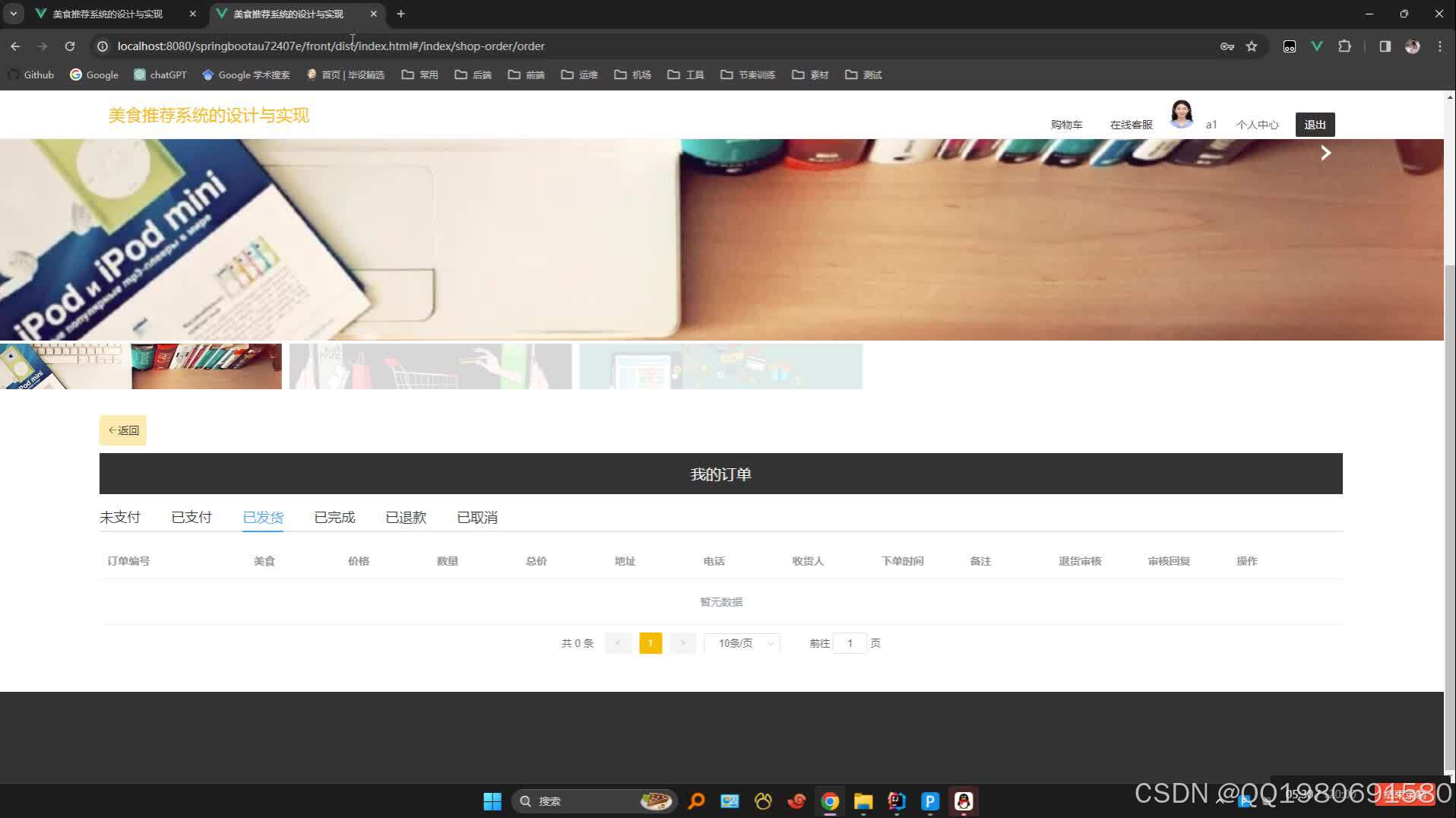Switch to the 已完成 tab
This screenshot has height=818, width=1456.
pos(334,518)
